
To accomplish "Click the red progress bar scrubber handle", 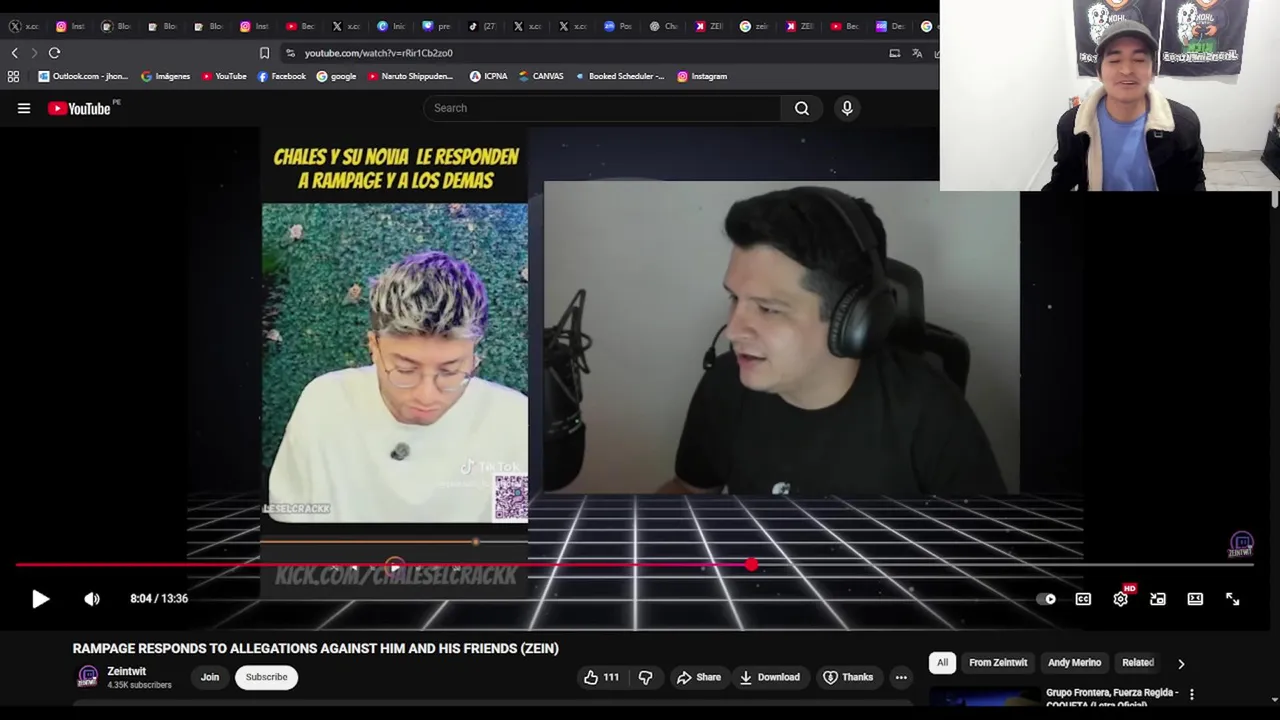I will coord(751,565).
